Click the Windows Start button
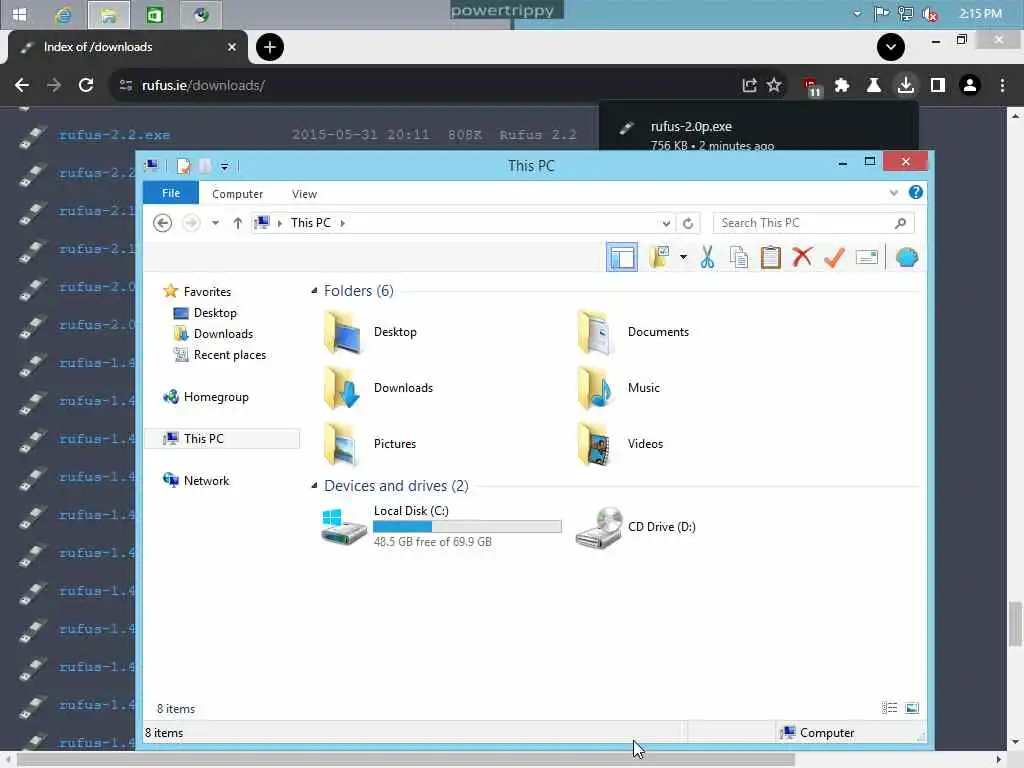Image resolution: width=1024 pixels, height=768 pixels. [20, 14]
